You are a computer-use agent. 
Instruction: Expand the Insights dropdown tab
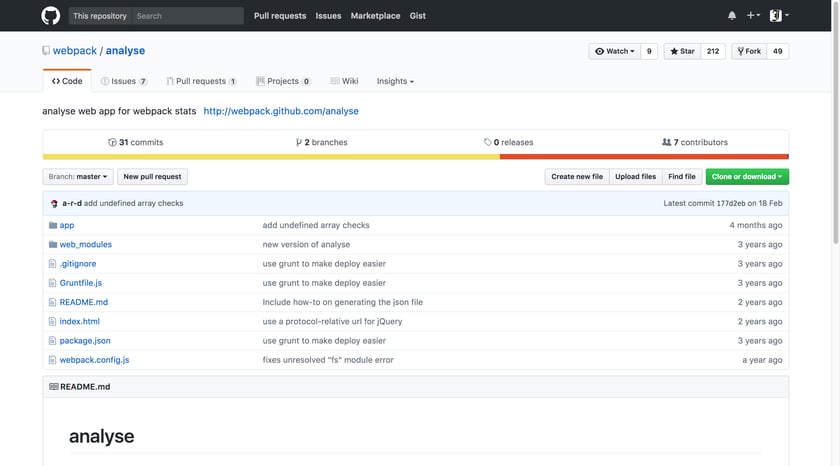(x=395, y=81)
